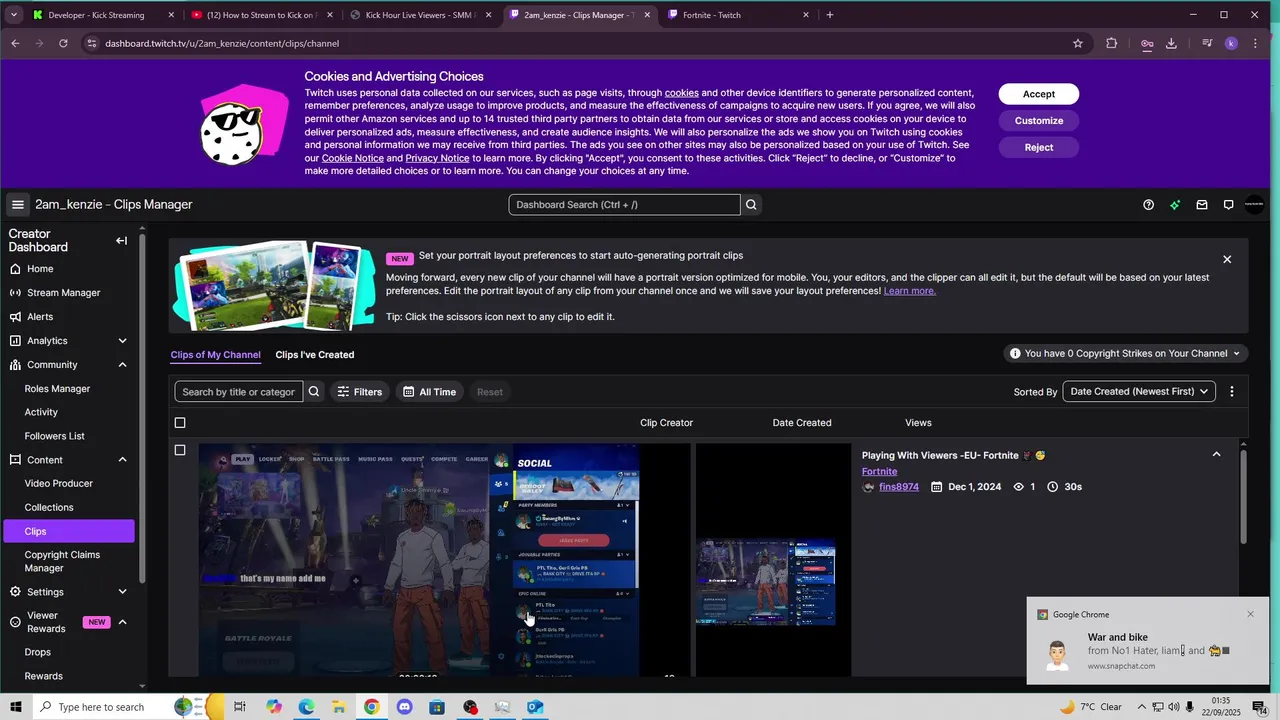The width and height of the screenshot is (1280, 720).
Task: Open the hamburger navigation menu
Action: [x=17, y=205]
